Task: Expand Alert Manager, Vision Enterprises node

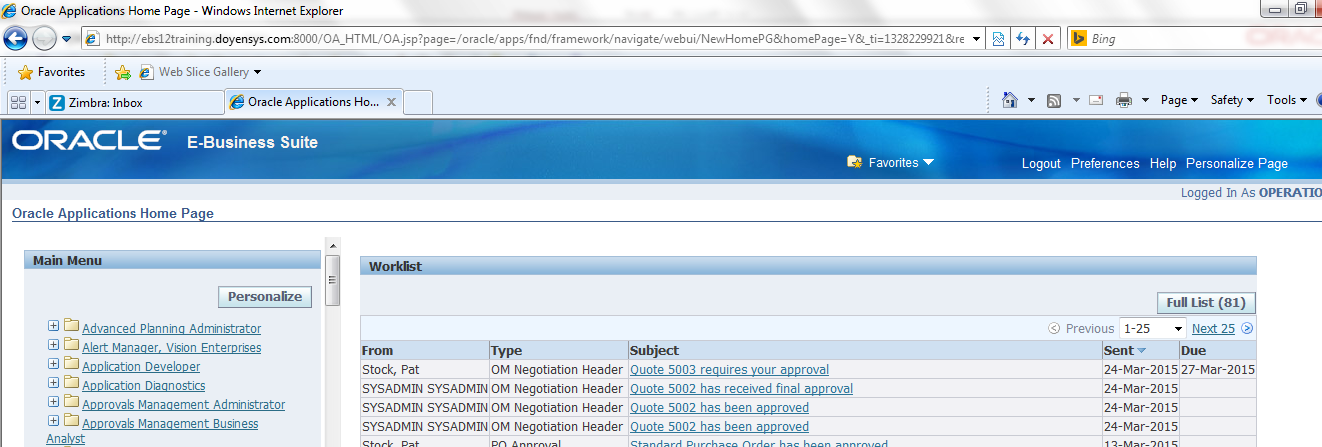Action: click(x=53, y=345)
